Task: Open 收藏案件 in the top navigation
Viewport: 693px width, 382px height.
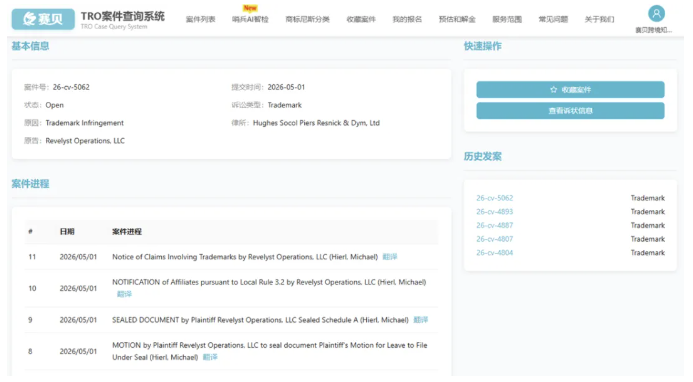Action: (x=361, y=19)
